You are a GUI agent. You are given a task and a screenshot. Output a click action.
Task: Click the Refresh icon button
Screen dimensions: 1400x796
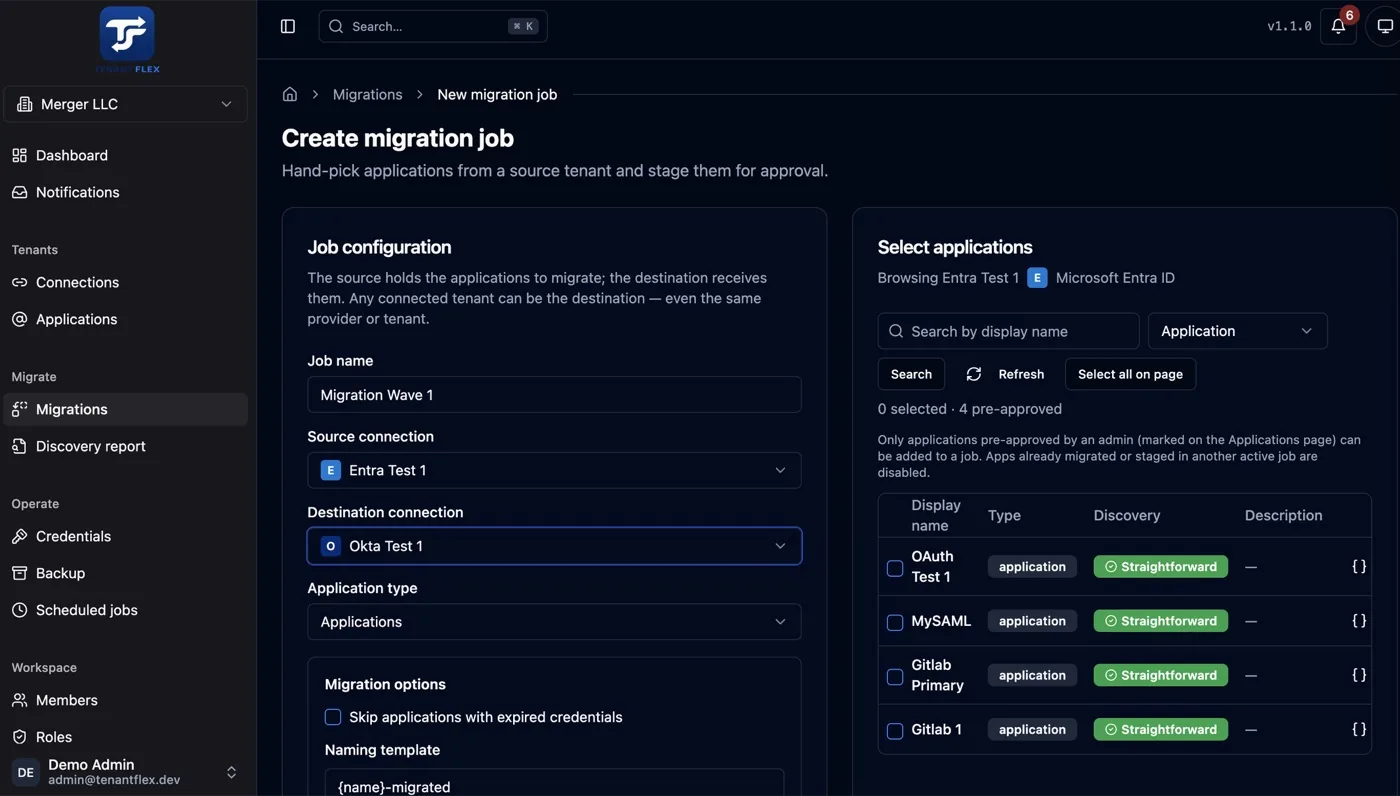pos(1005,374)
